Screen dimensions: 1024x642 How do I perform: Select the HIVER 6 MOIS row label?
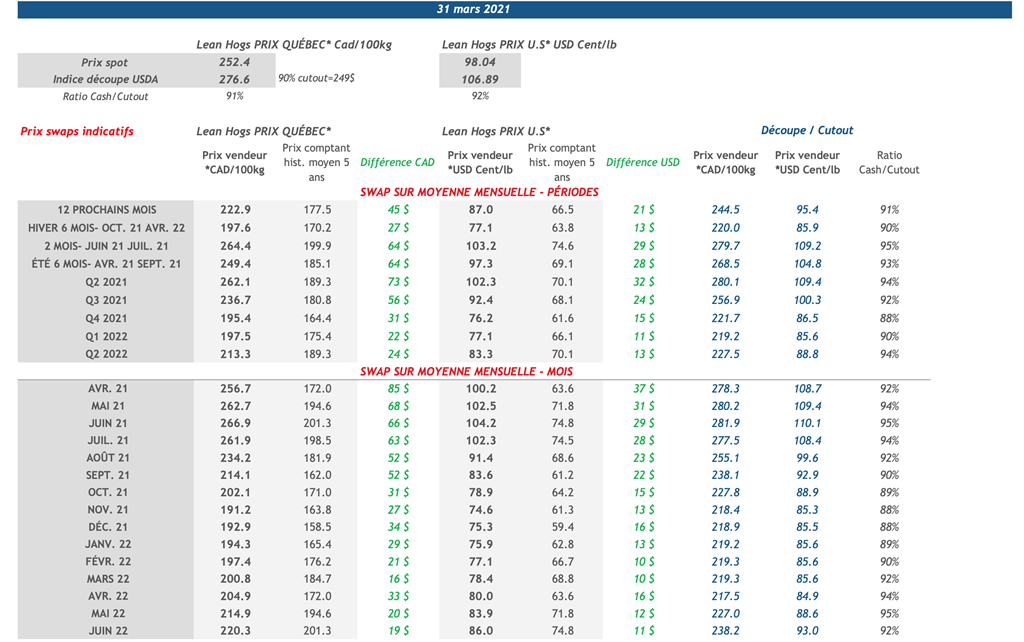[107, 228]
